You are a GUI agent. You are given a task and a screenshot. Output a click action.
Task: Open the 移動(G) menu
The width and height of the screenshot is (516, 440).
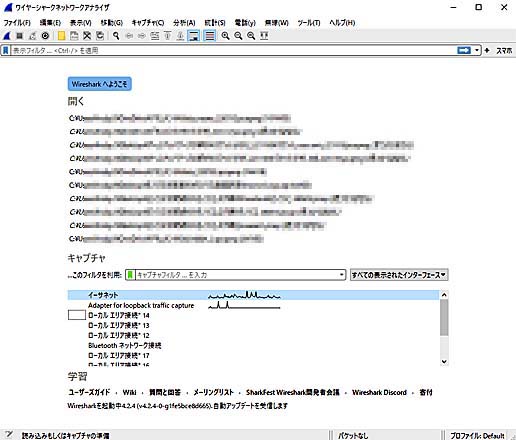(112, 23)
